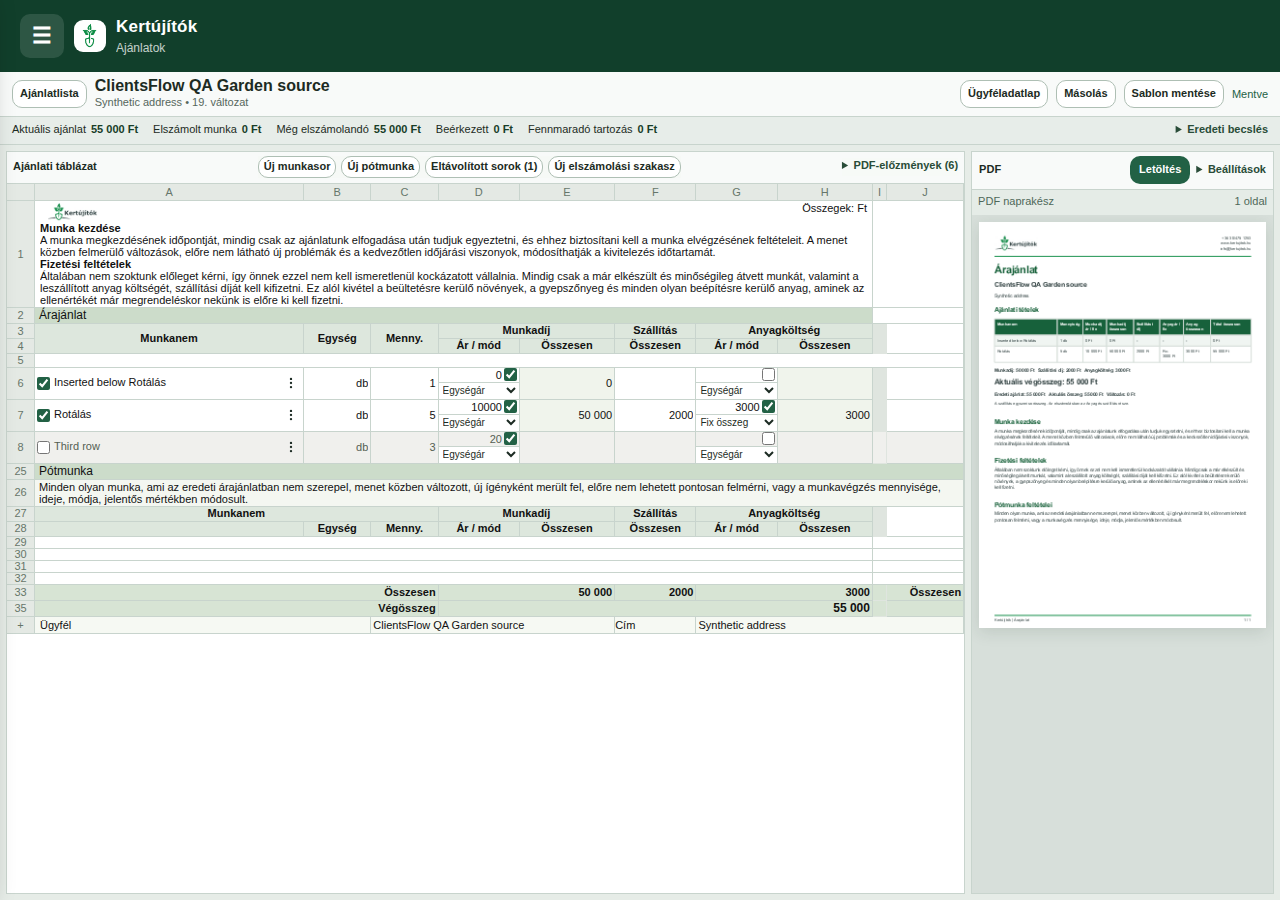Open the three-dot menu for Third row

pyautogui.click(x=291, y=447)
